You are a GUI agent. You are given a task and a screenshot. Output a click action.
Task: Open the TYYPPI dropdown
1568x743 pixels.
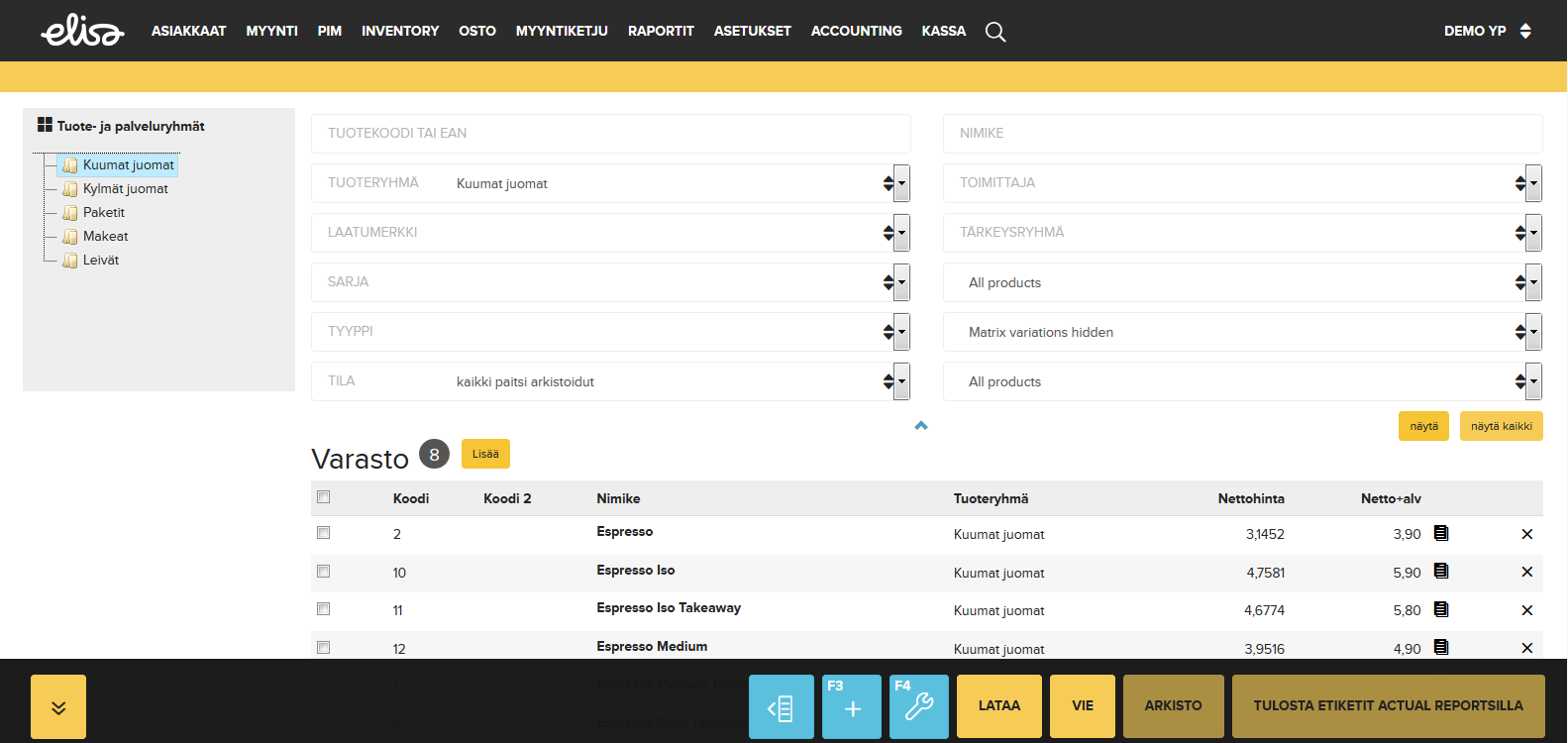[611, 332]
